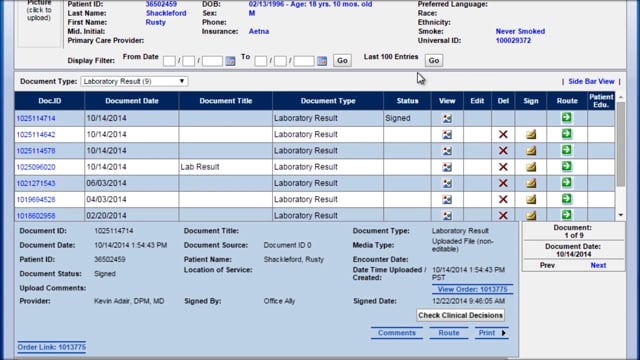Go to Prev document
This screenshot has width=640, height=360.
pyautogui.click(x=547, y=265)
